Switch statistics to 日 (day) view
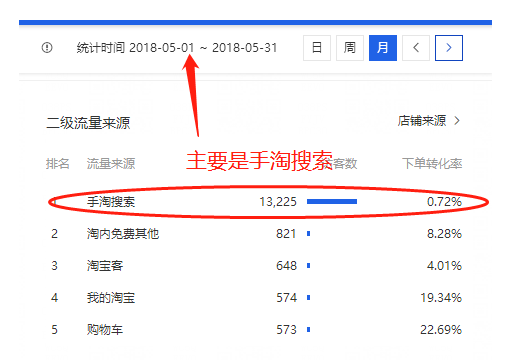This screenshot has width=507, height=360. [x=317, y=48]
